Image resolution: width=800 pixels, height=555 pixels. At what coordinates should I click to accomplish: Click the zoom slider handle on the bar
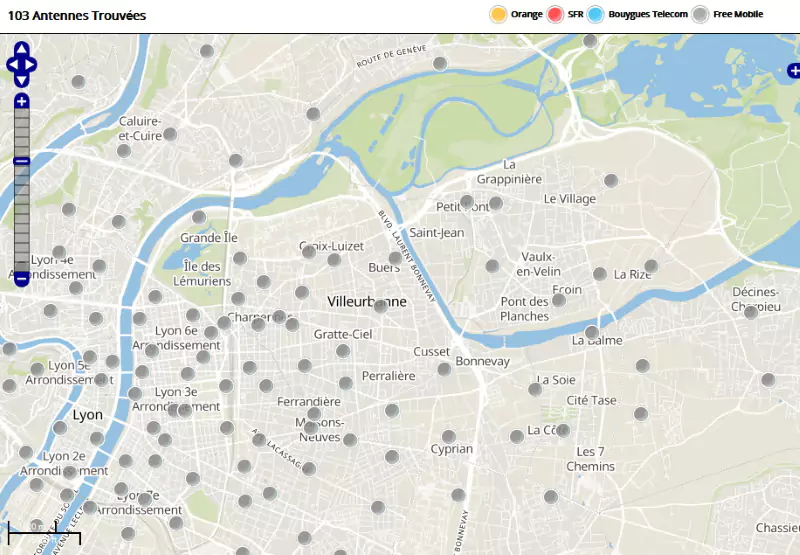(x=22, y=162)
